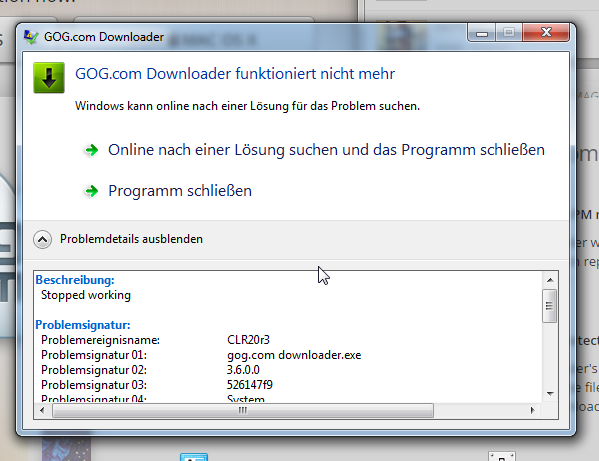
Task: Click the title bar application icon
Action: point(31,37)
